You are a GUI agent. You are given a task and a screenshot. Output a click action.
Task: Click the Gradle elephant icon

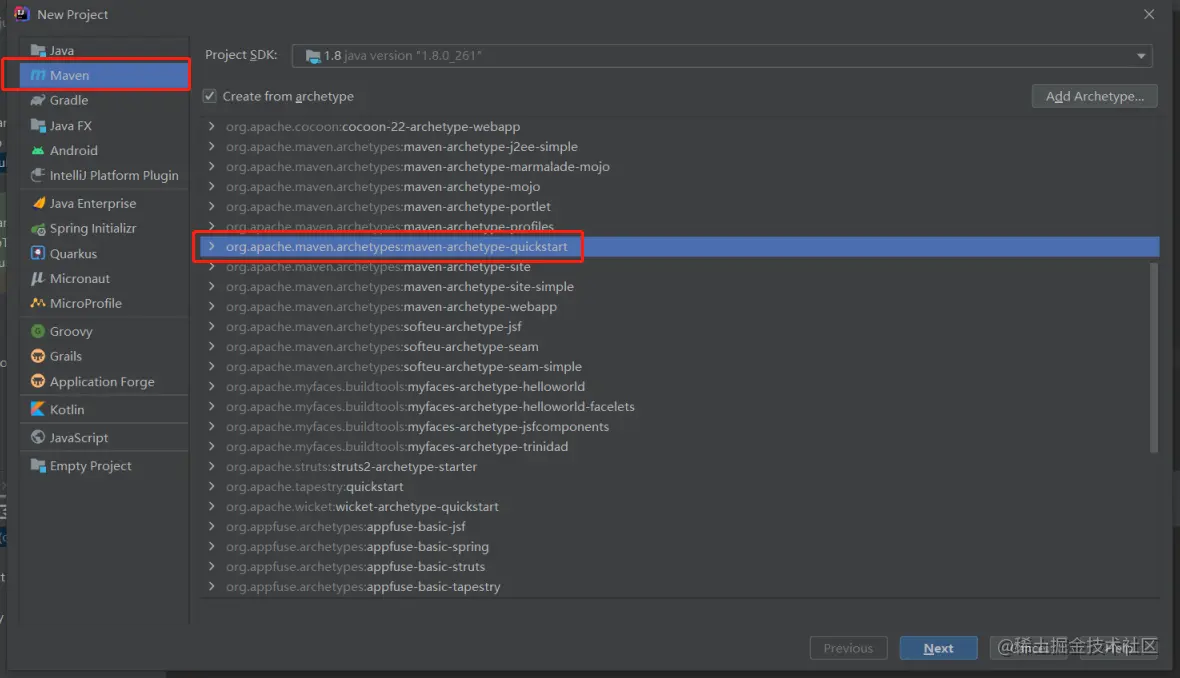click(38, 100)
